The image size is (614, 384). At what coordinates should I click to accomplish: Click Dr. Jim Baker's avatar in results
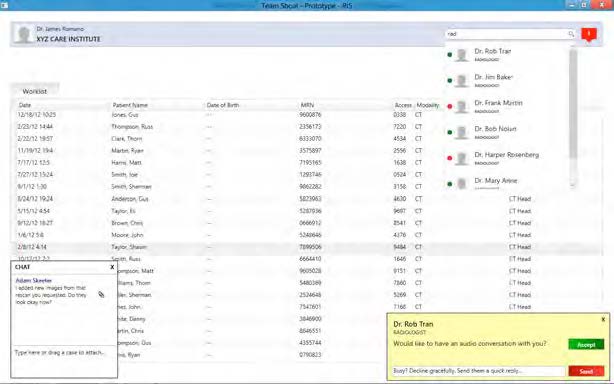[462, 81]
